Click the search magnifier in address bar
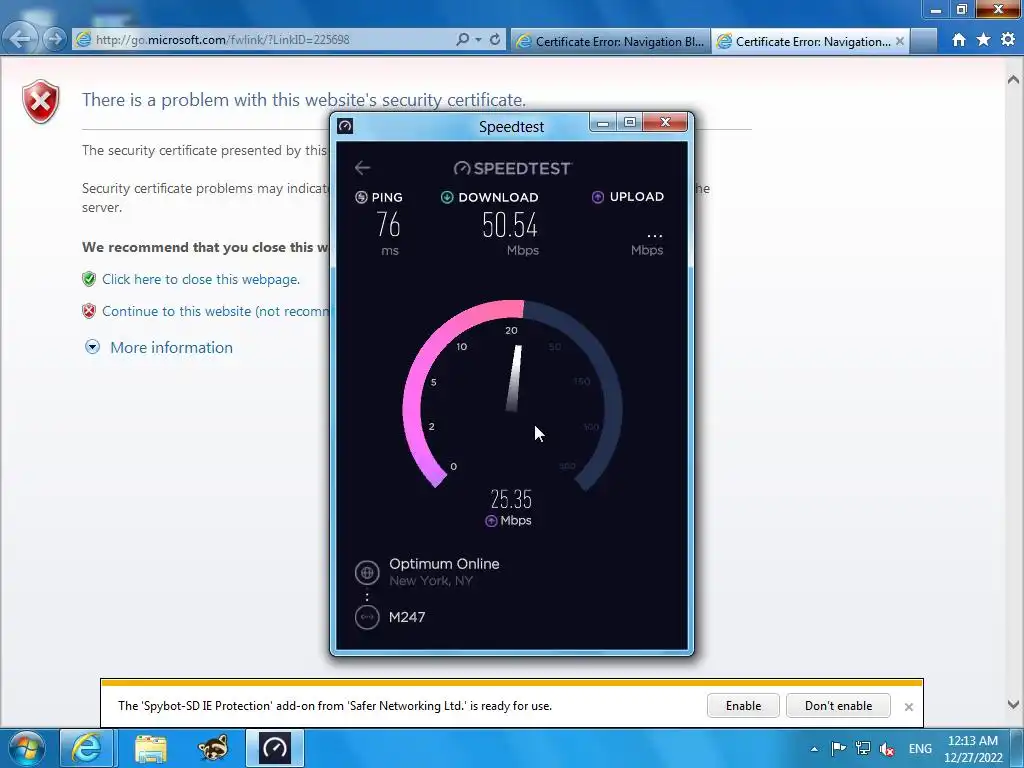Screen dimensions: 1024x768 click(462, 39)
